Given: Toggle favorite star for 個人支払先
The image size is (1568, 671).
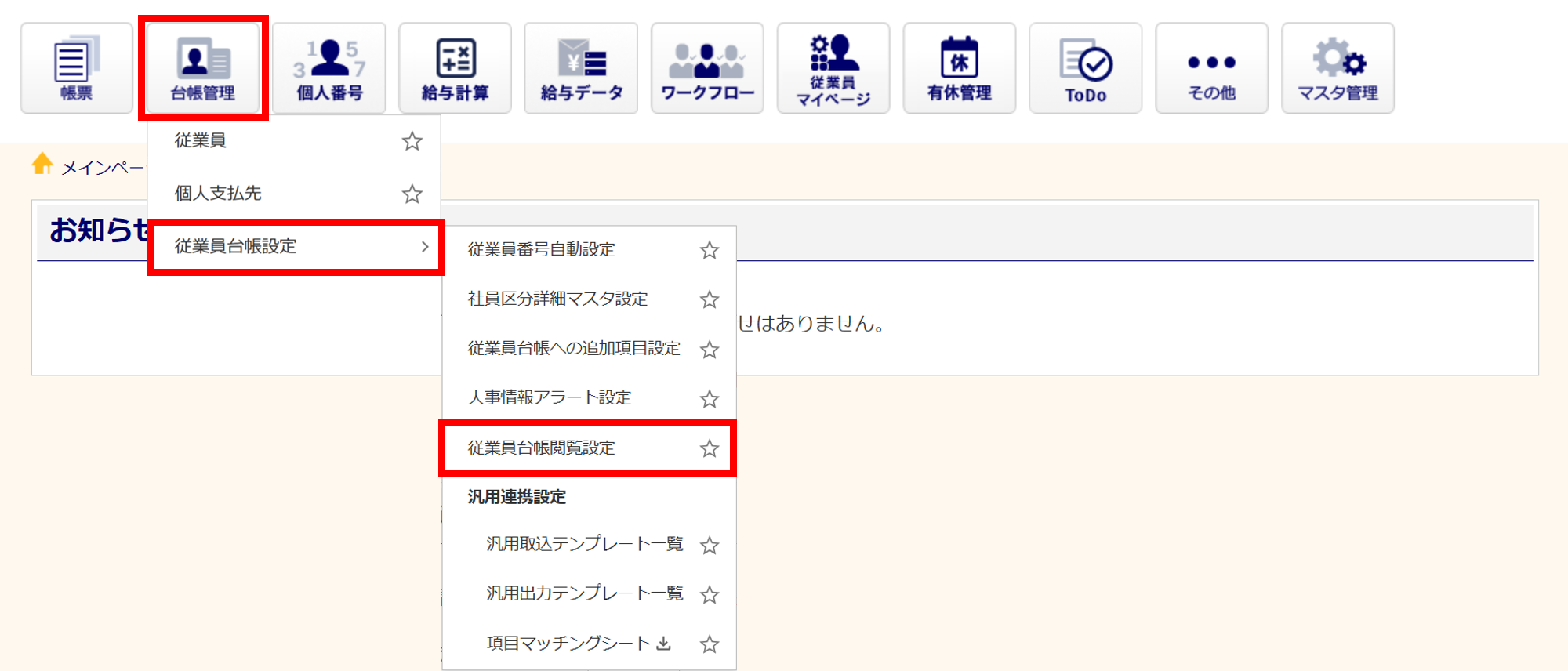Looking at the screenshot, I should point(412,194).
